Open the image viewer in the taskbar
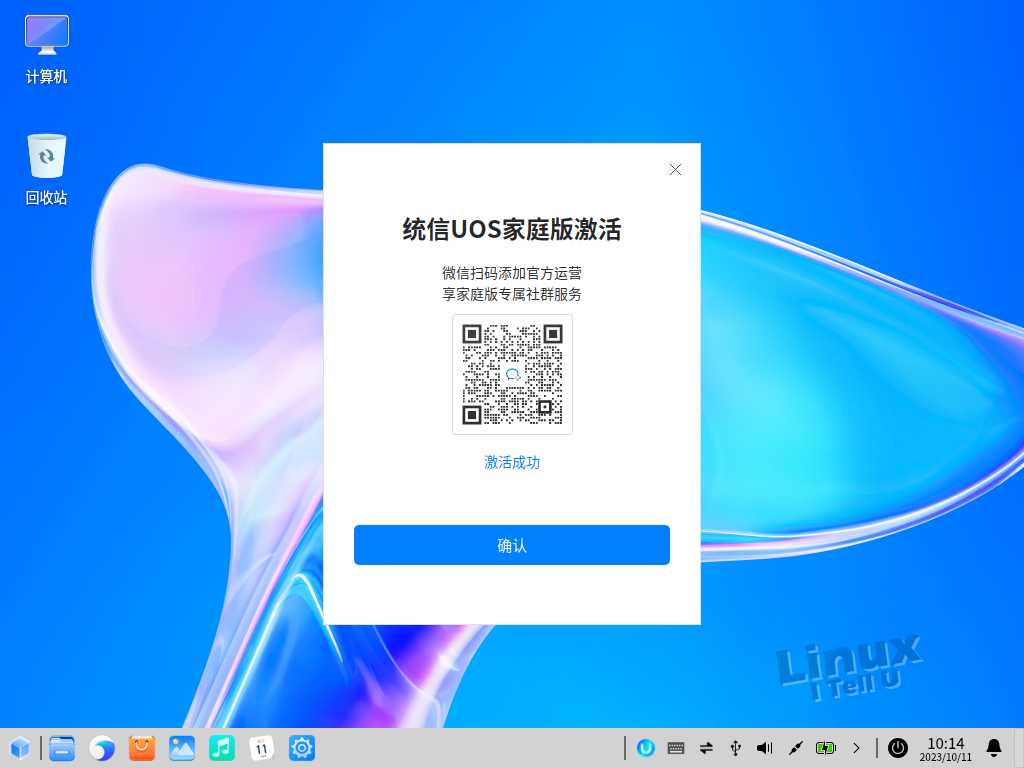This screenshot has width=1024, height=768. 182,748
